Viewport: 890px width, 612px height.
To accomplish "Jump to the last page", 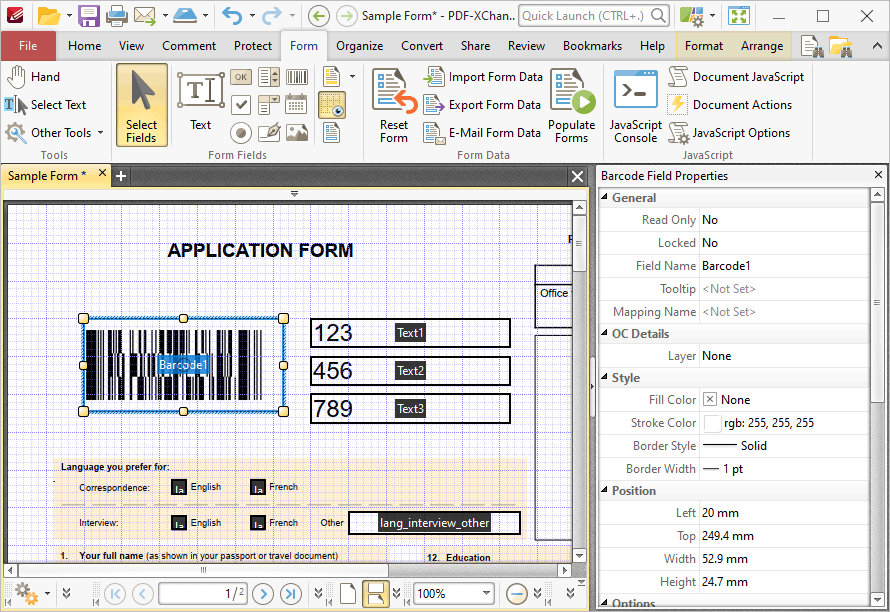I will tap(291, 594).
